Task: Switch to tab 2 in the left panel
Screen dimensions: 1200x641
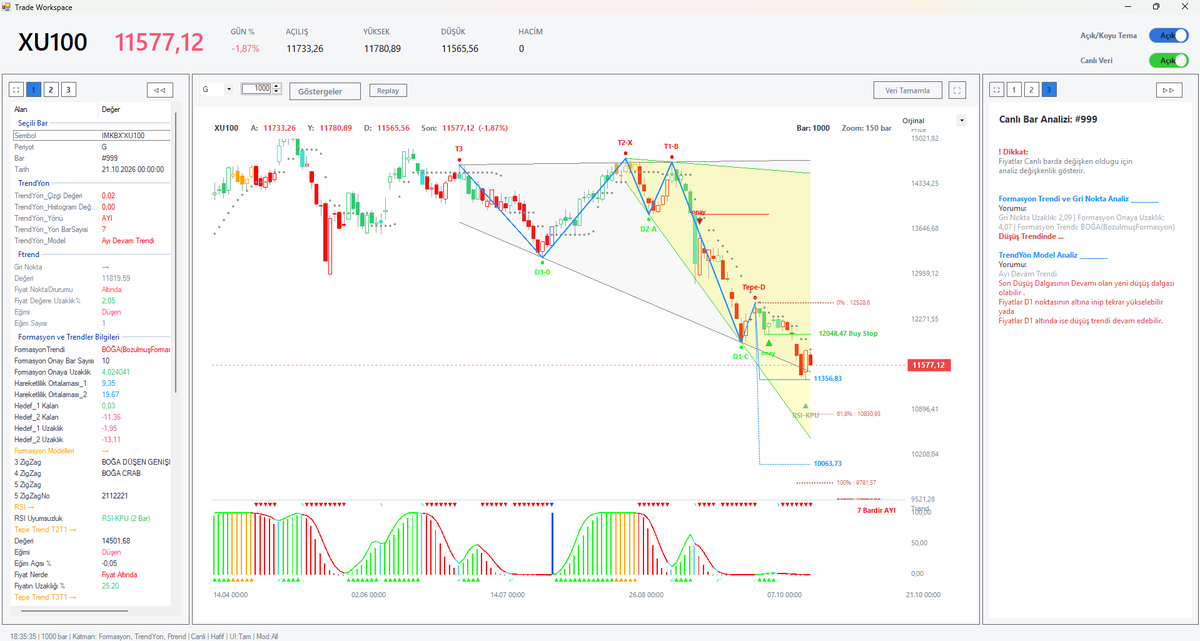Action: 51,90
